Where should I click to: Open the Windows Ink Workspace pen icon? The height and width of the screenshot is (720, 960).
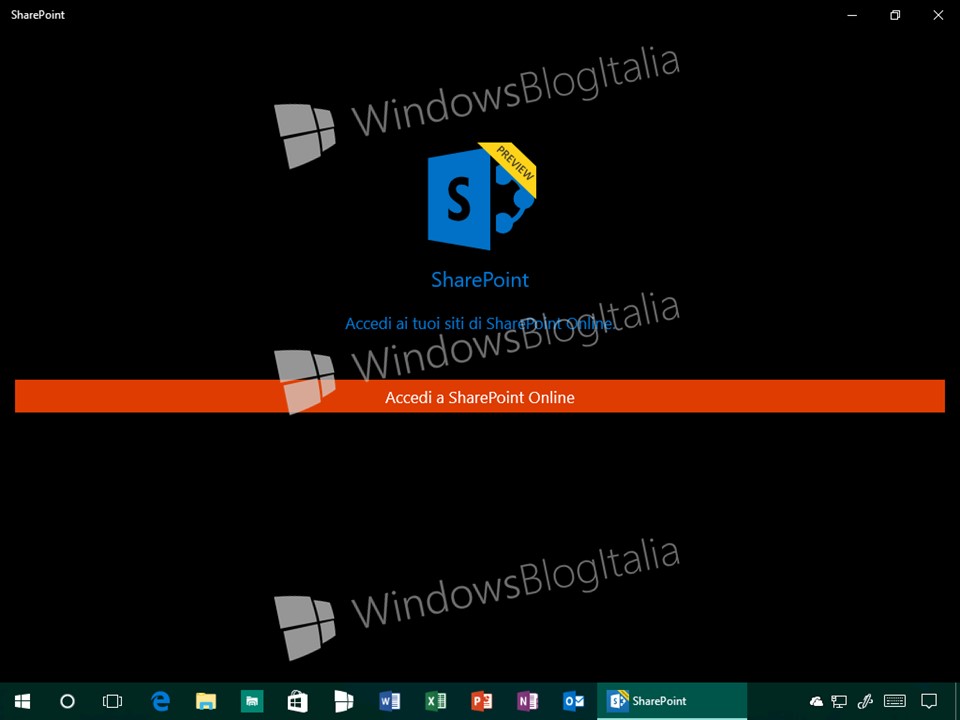[x=865, y=702]
